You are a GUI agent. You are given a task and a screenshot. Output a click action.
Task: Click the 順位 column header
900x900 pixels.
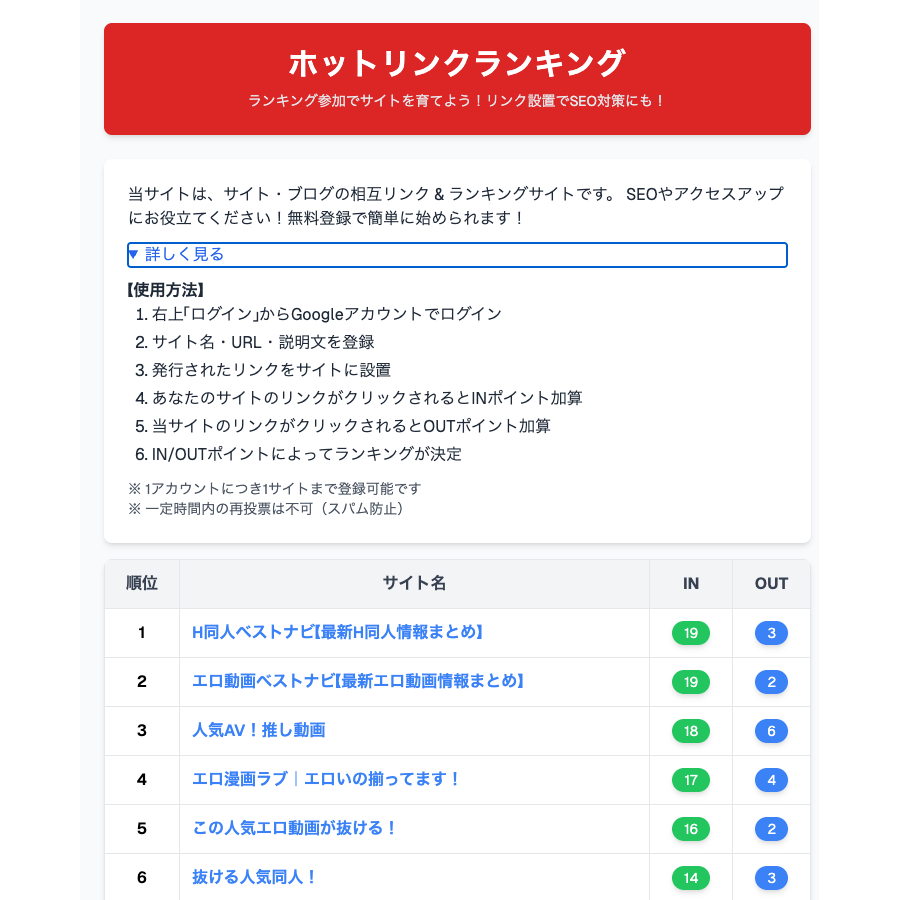tap(142, 584)
